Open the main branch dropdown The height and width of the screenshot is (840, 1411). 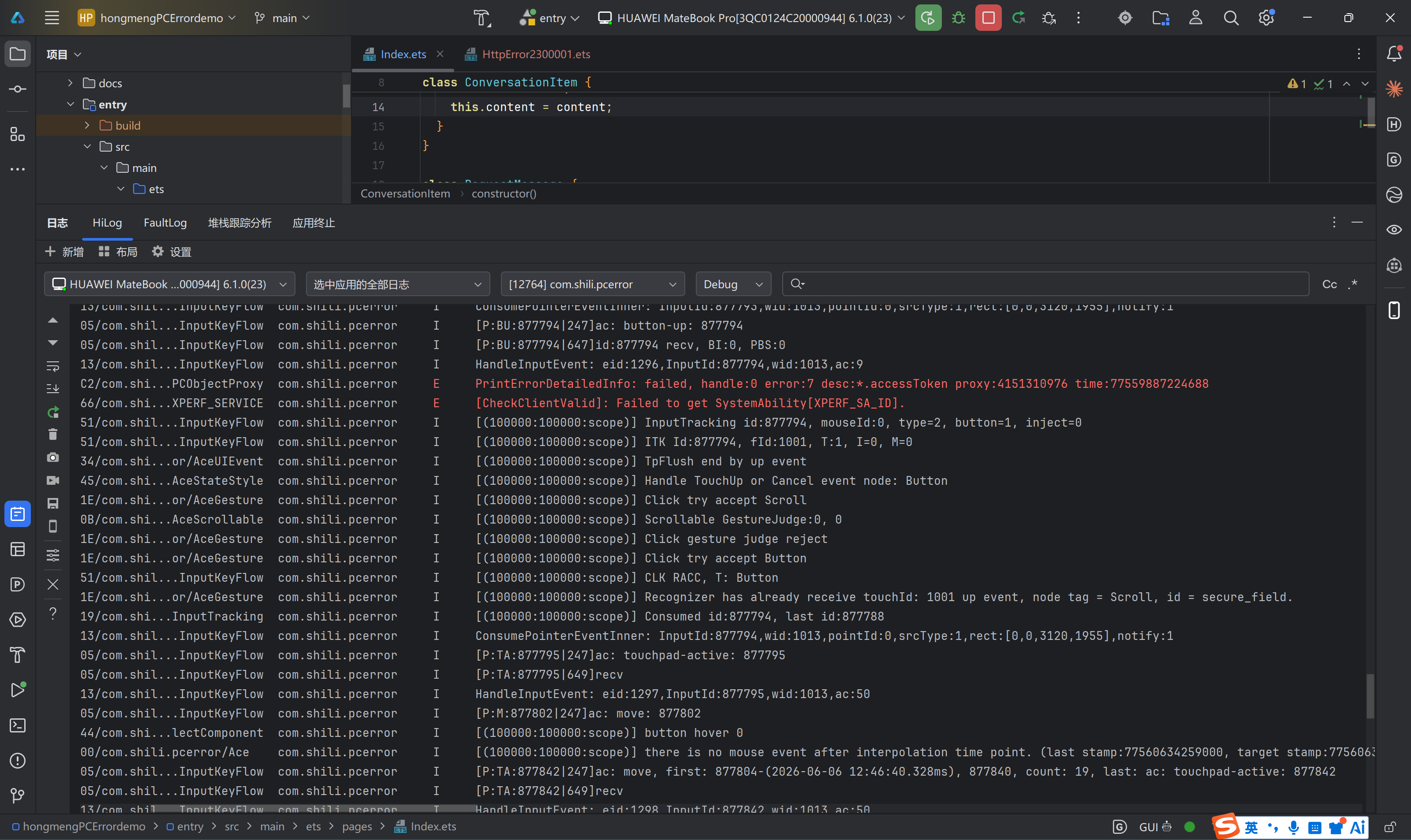pos(283,18)
